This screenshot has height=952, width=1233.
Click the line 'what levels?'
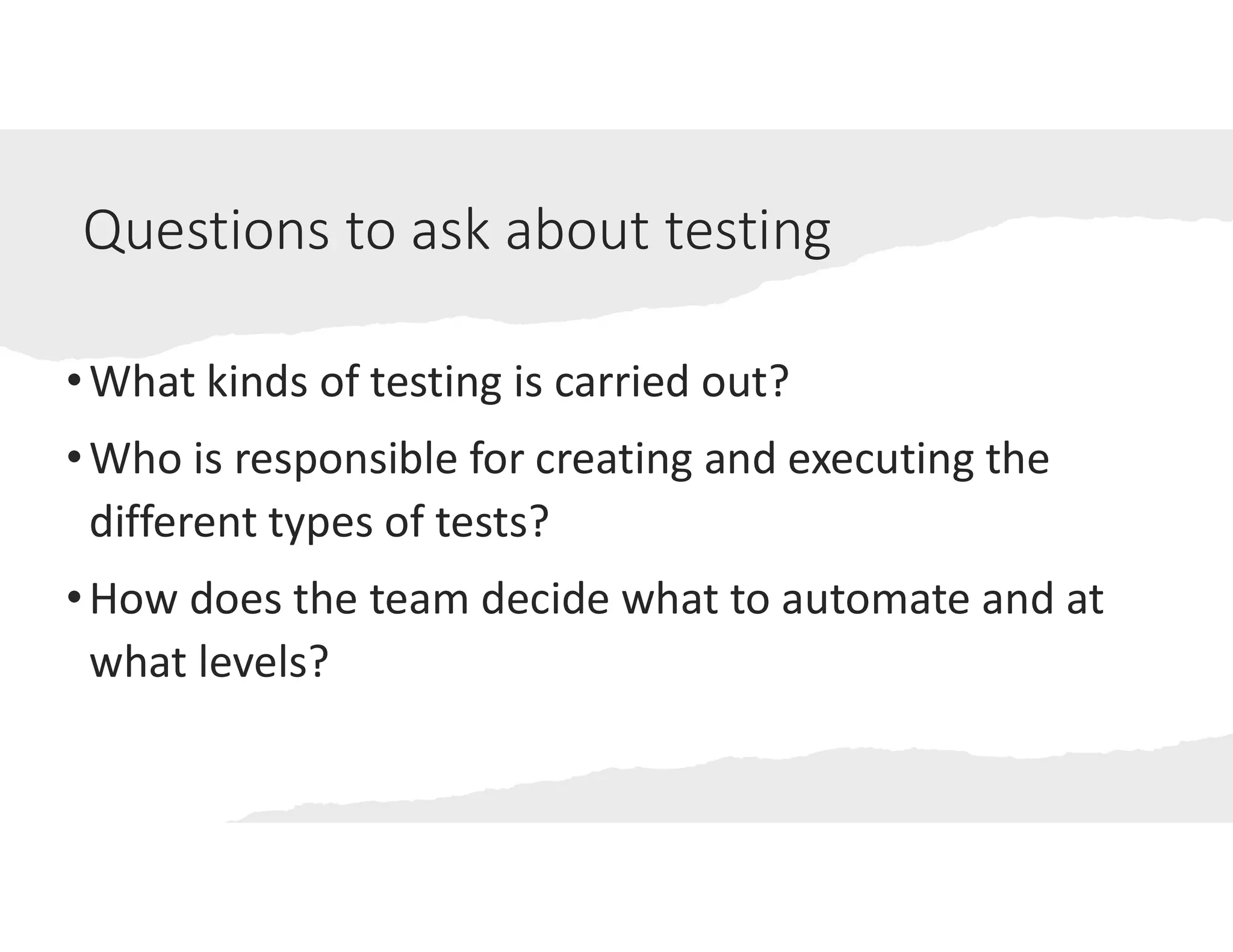tap(209, 663)
